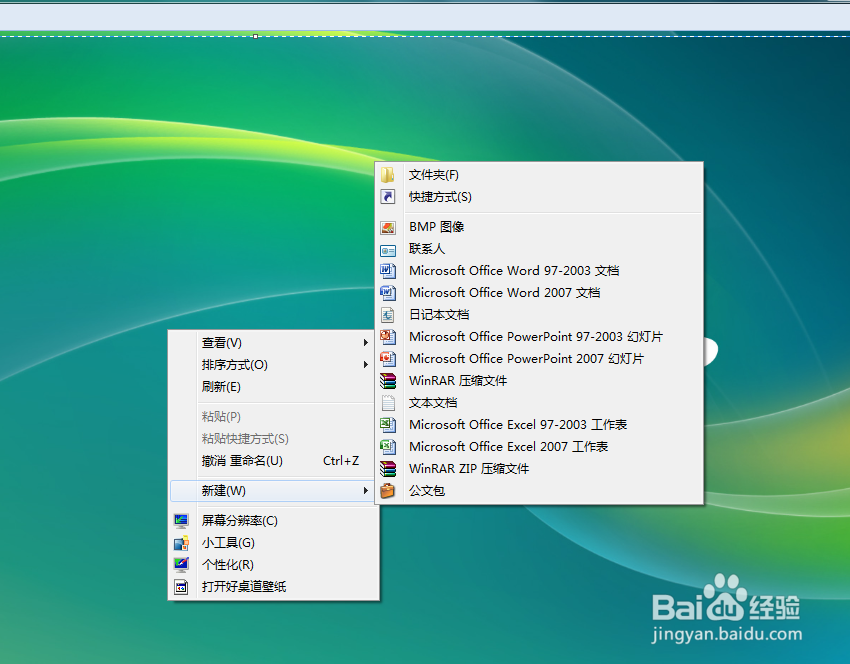Image resolution: width=850 pixels, height=664 pixels.
Task: Create Microsoft Office Word 97-2003 文档
Action: [x=539, y=270]
